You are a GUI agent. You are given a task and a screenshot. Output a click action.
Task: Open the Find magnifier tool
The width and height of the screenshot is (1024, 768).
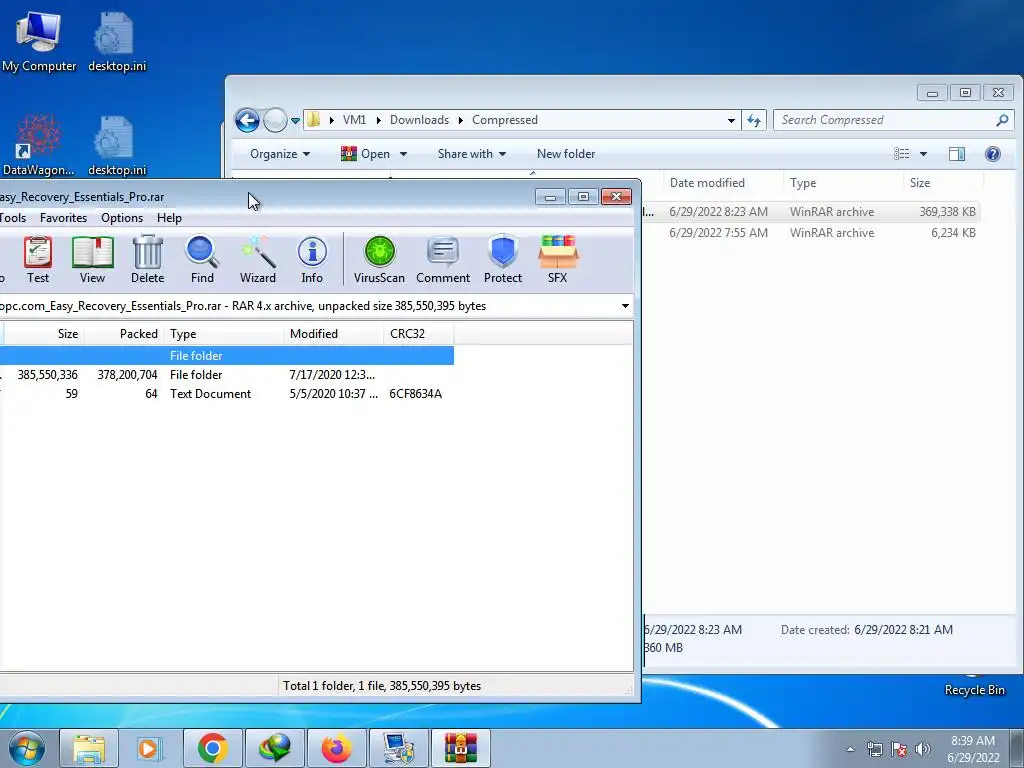pos(202,259)
